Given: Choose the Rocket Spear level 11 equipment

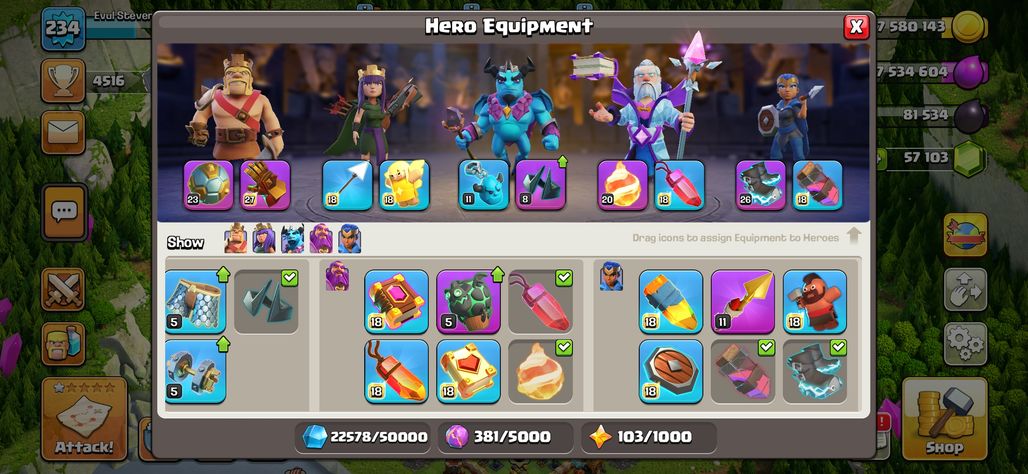Looking at the screenshot, I should pos(743,302).
